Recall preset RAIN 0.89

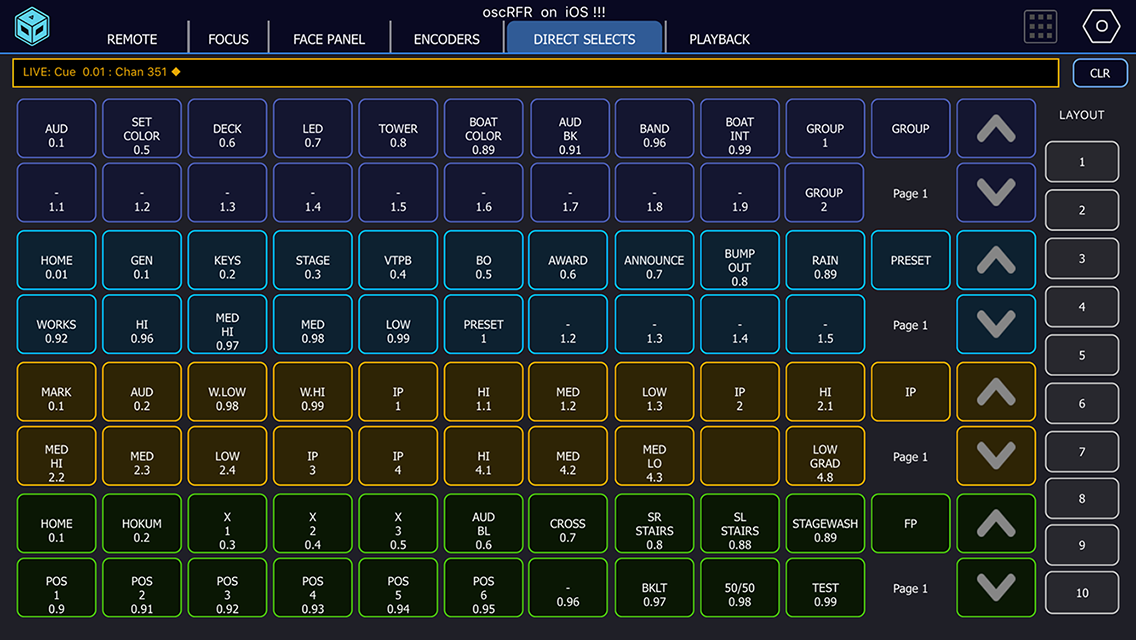[824, 260]
